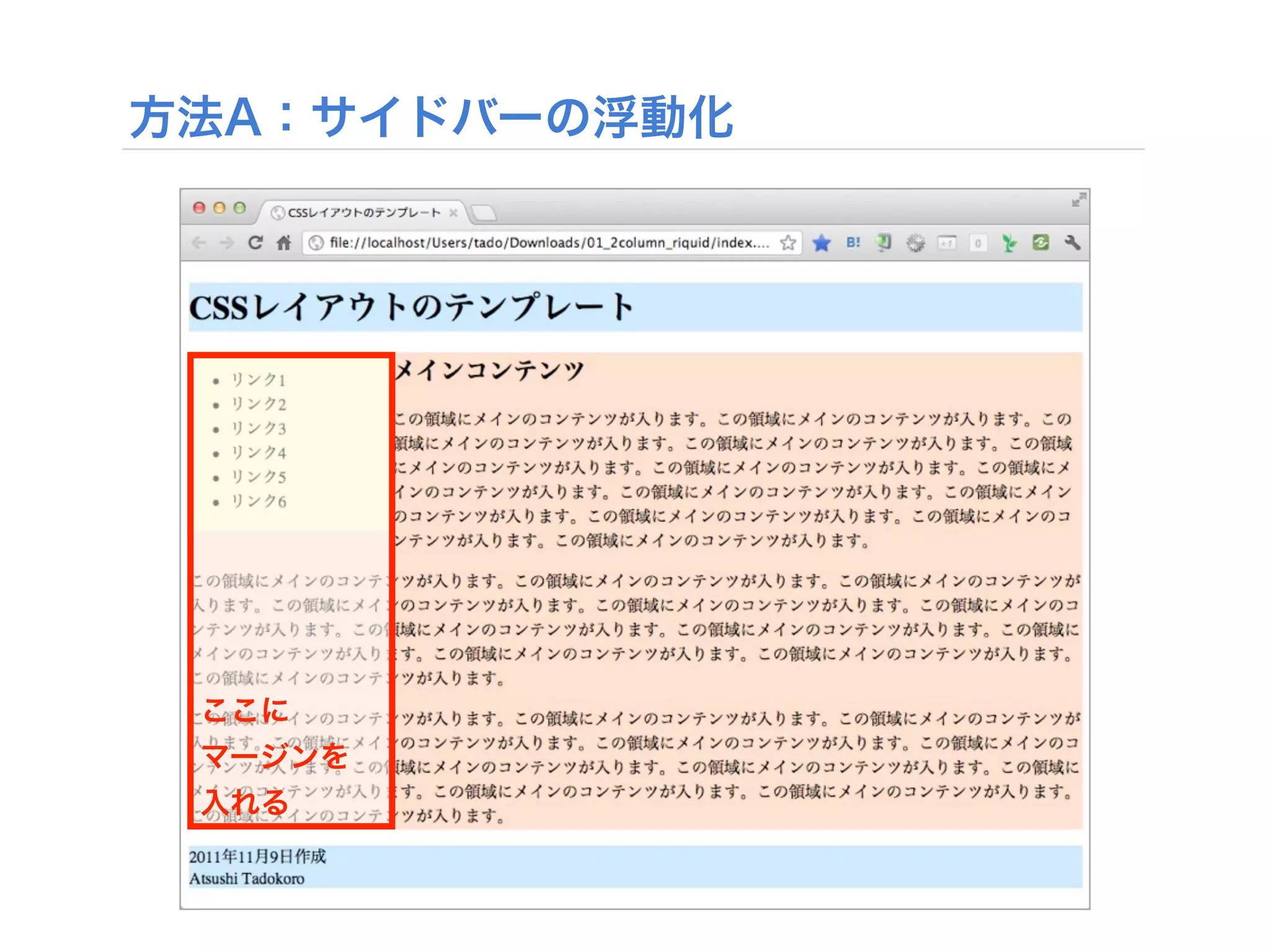Image resolution: width=1270 pixels, height=952 pixels.
Task: Click the blue star extension icon
Action: pyautogui.click(x=822, y=243)
